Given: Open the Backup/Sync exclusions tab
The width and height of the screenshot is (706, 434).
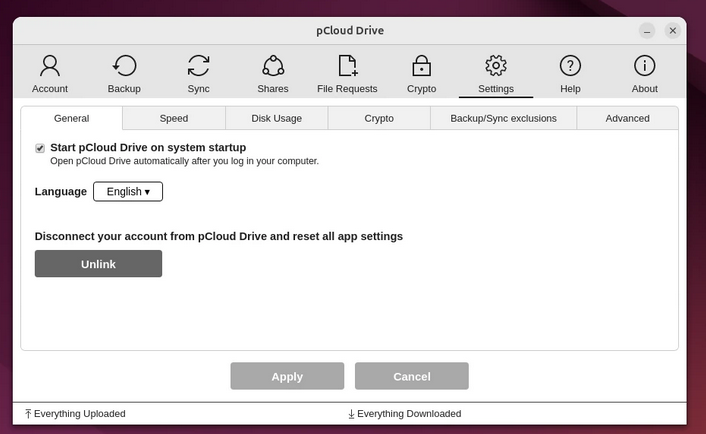Looking at the screenshot, I should tap(503, 118).
